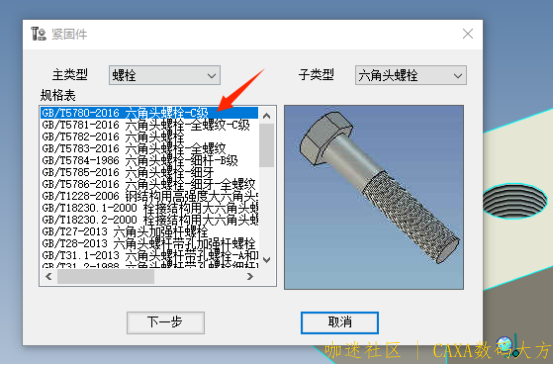Click the list scroll up arrow
Screen dimensions: 554x365
pos(267,116)
